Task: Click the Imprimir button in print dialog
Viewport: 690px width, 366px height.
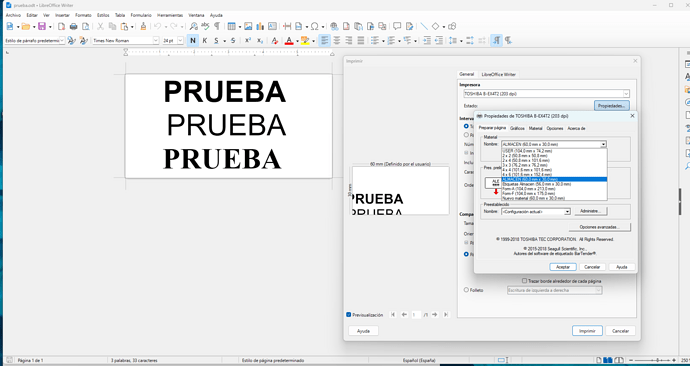Action: click(587, 331)
